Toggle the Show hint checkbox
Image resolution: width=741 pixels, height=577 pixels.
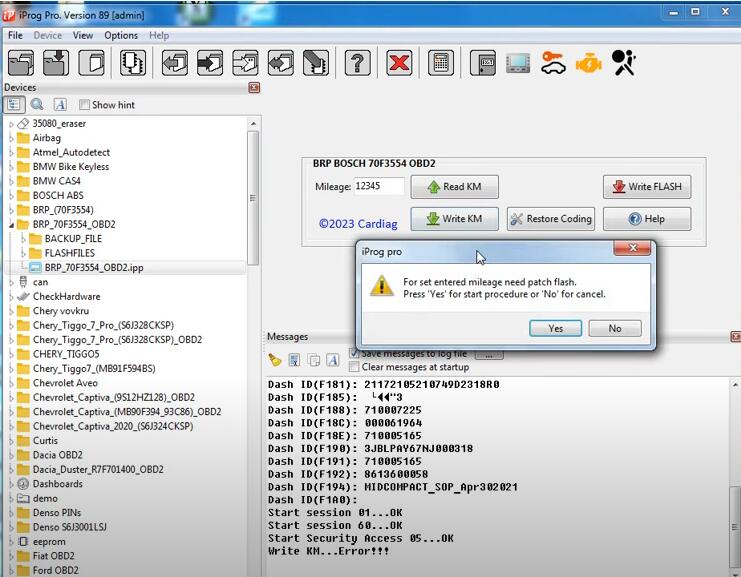coord(84,104)
